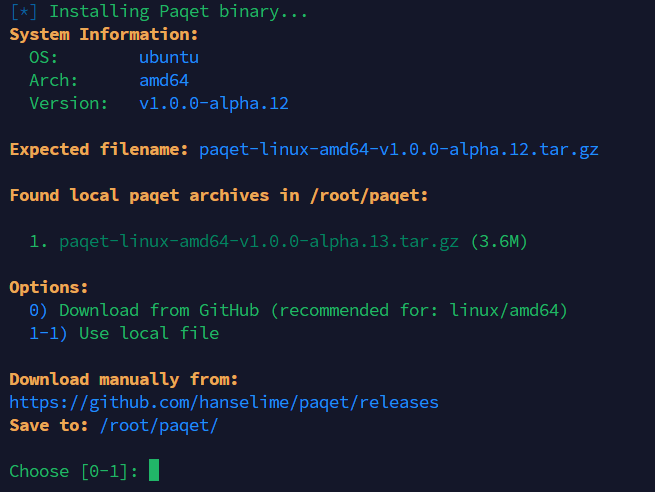Click the (3.6M) file size text

pyautogui.click(x=499, y=242)
